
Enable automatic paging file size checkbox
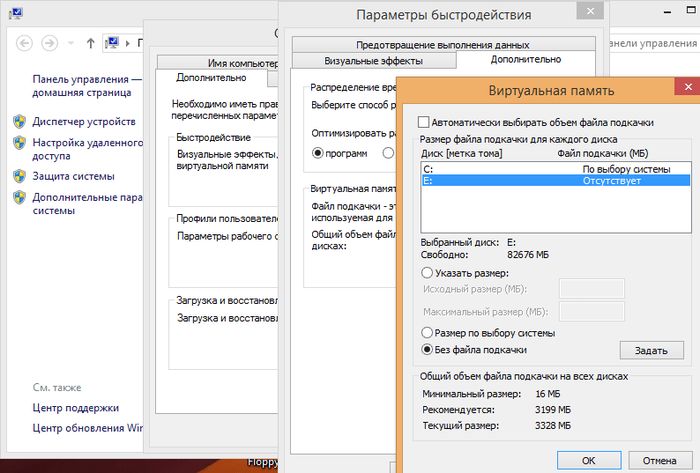point(423,121)
